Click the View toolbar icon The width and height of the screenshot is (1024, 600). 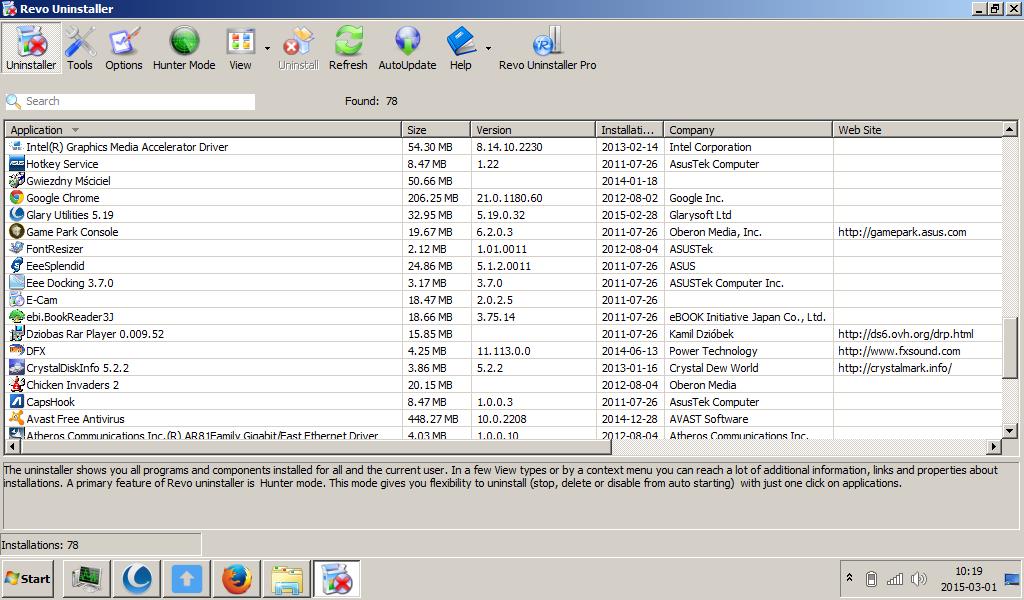pos(240,48)
